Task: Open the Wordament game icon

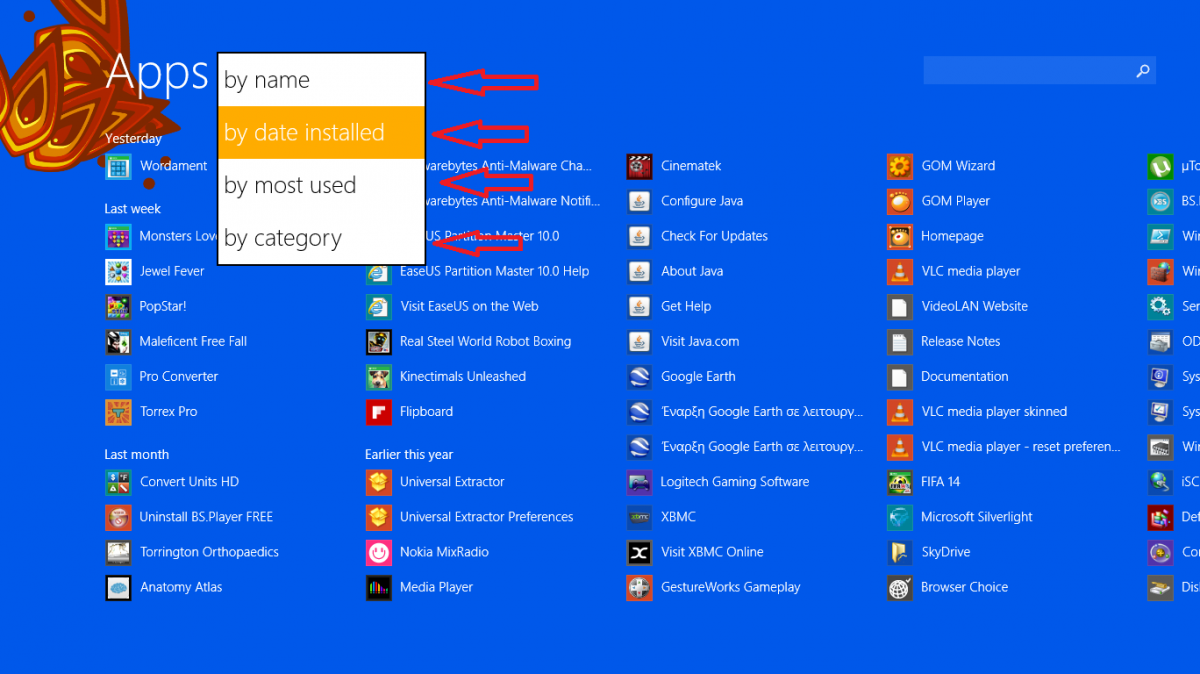Action: (x=118, y=166)
